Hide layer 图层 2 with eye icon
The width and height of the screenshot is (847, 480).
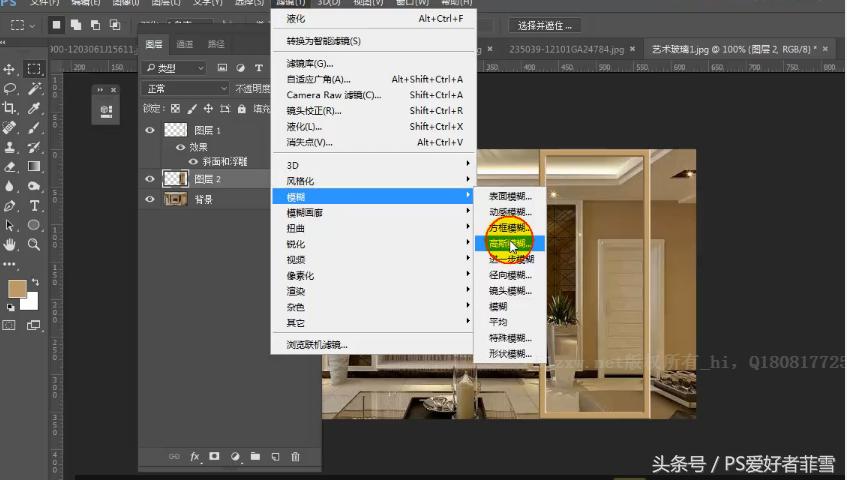click(x=150, y=179)
